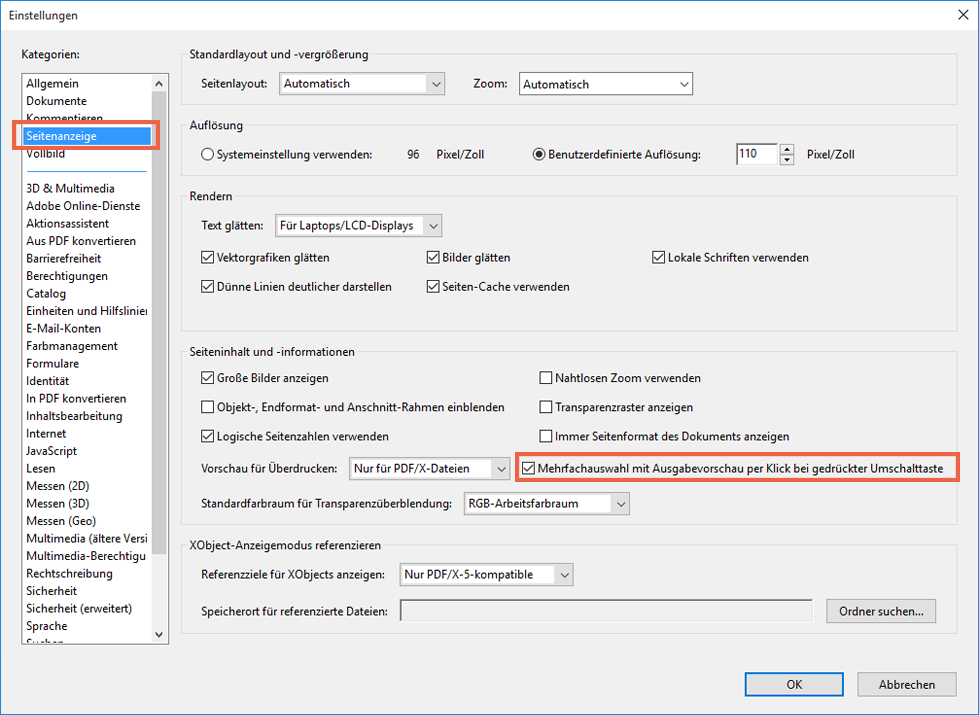Confirm settings with the OK button
This screenshot has width=979, height=715.
(794, 684)
